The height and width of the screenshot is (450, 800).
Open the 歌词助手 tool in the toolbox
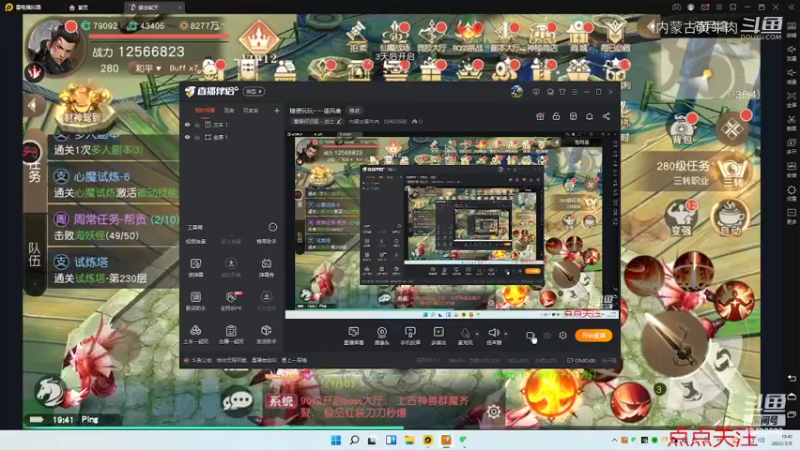[195, 301]
